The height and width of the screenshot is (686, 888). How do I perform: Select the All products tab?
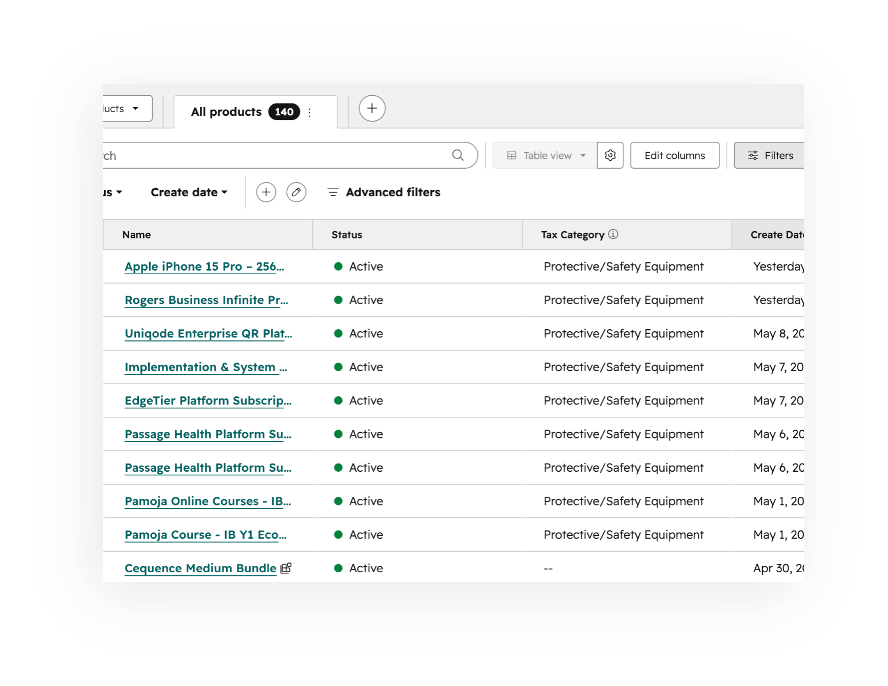[x=255, y=112]
